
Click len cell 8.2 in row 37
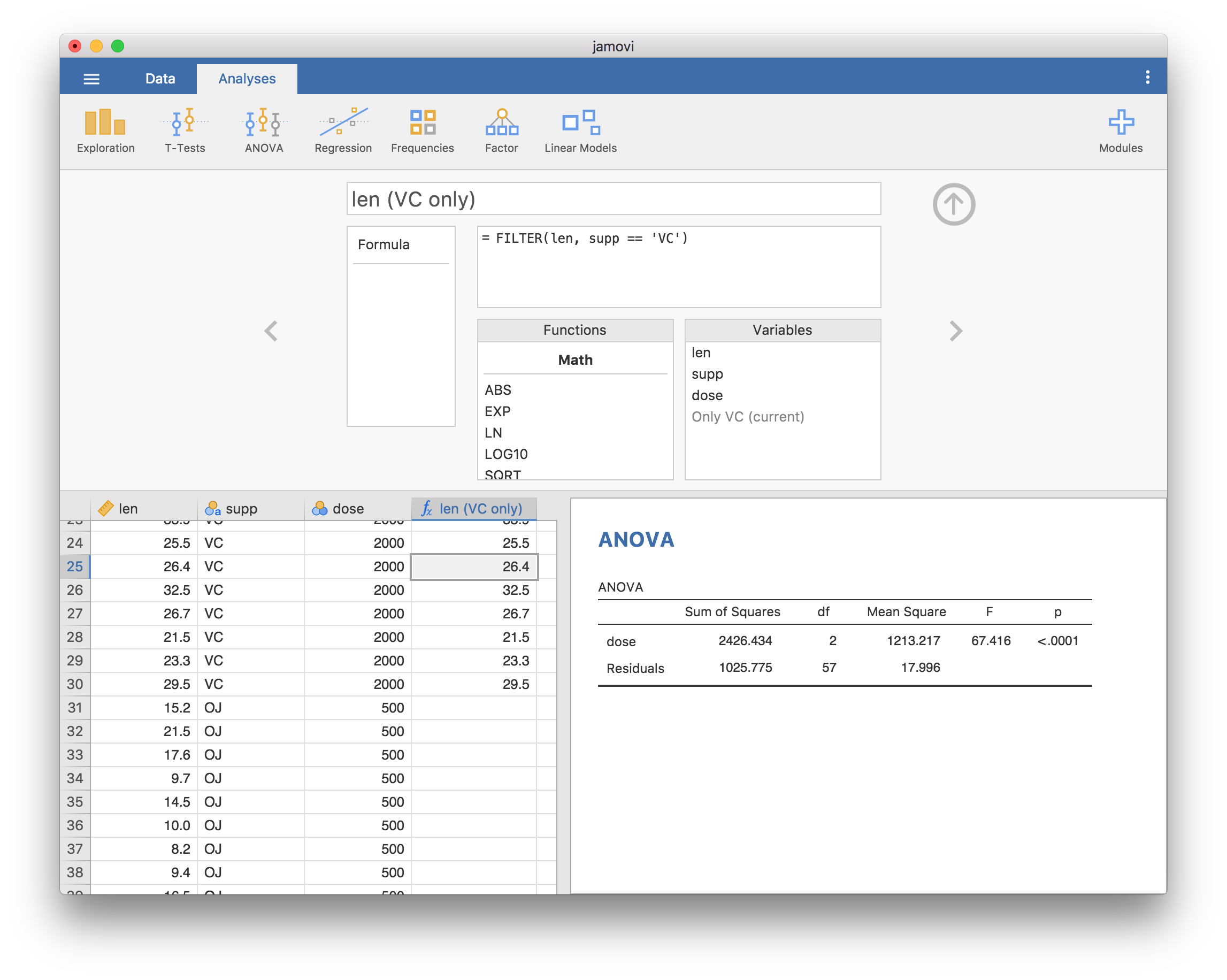pyautogui.click(x=144, y=848)
